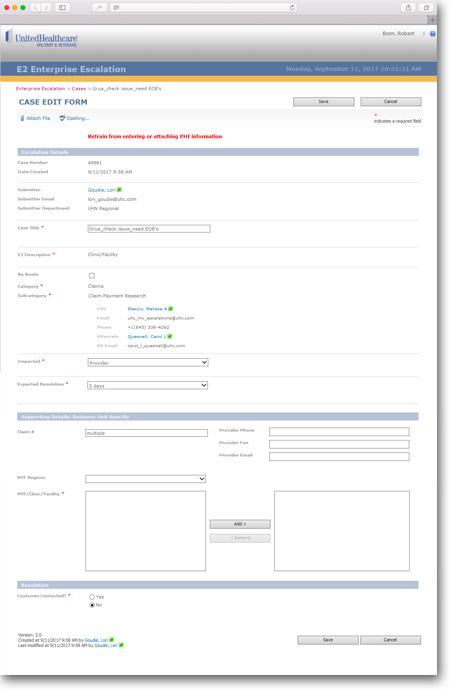Click the Resolution section header

pos(218,585)
